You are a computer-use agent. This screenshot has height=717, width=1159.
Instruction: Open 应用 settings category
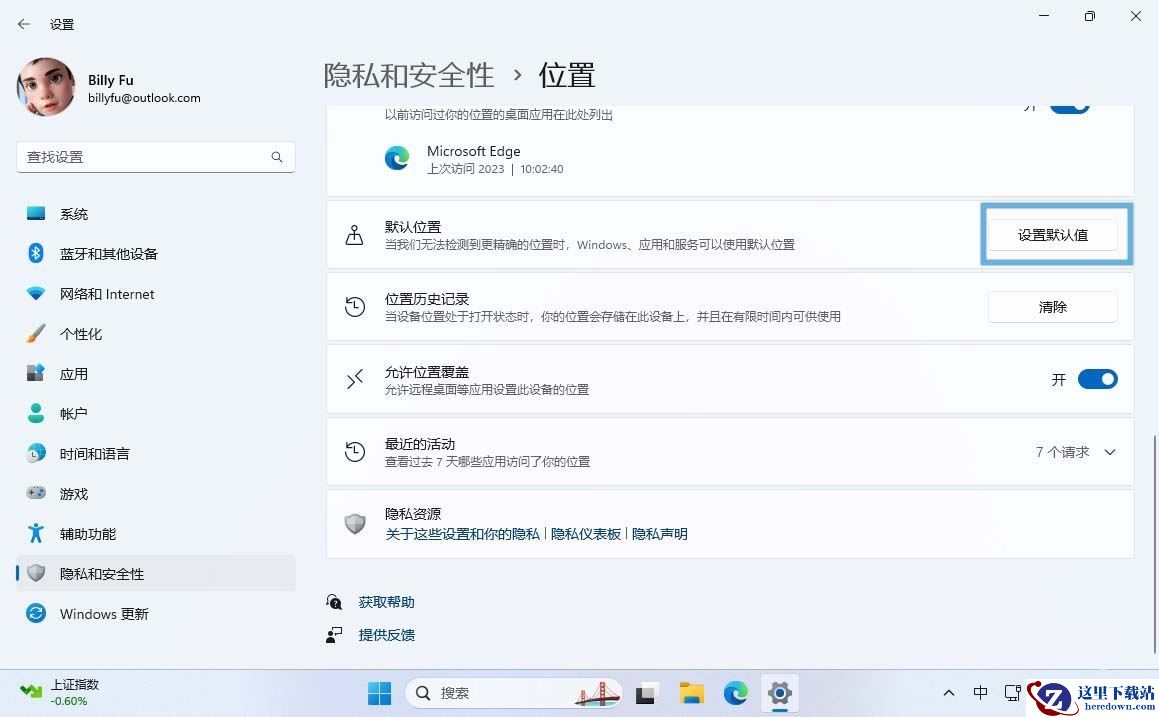(155, 373)
